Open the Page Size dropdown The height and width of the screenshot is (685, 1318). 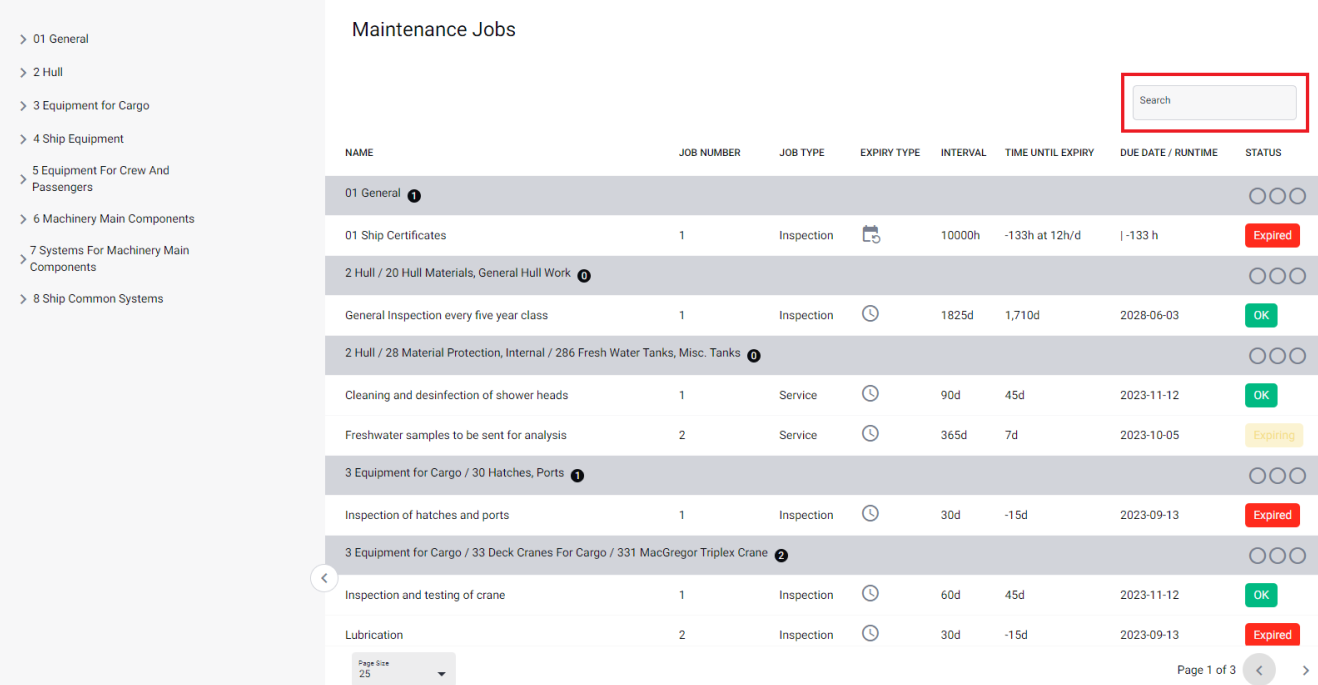(403, 669)
